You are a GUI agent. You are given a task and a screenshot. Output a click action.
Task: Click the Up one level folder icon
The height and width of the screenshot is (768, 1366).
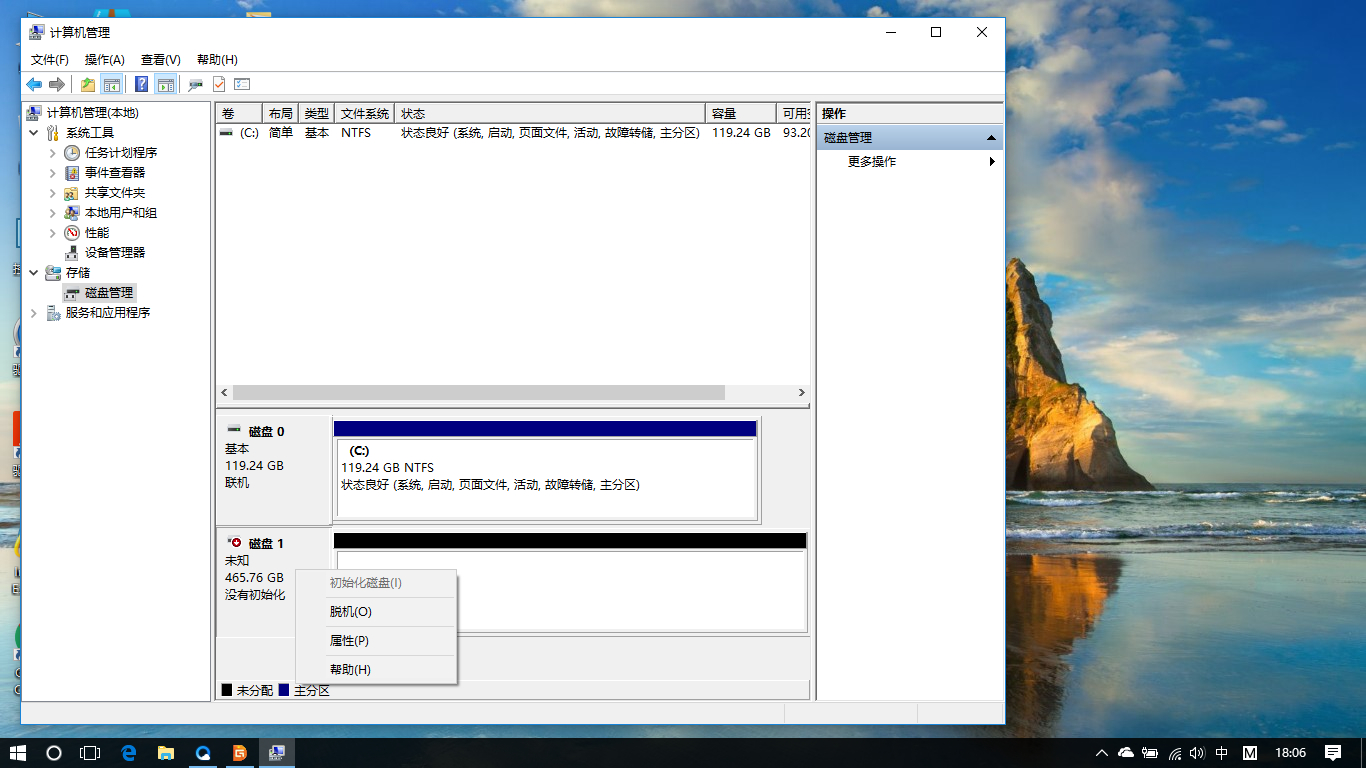(88, 85)
